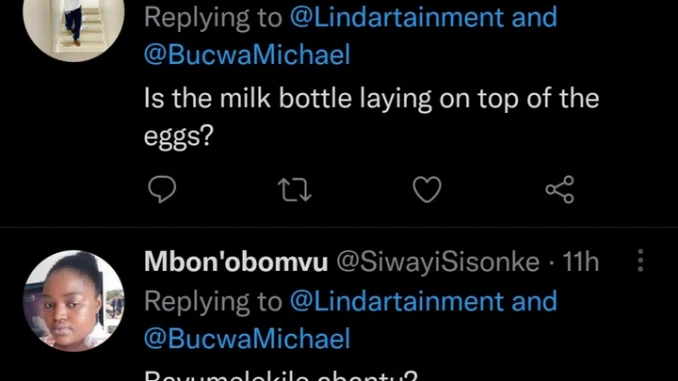Open the 11h timestamp
Image resolution: width=678 pixels, height=381 pixels.
(x=581, y=262)
